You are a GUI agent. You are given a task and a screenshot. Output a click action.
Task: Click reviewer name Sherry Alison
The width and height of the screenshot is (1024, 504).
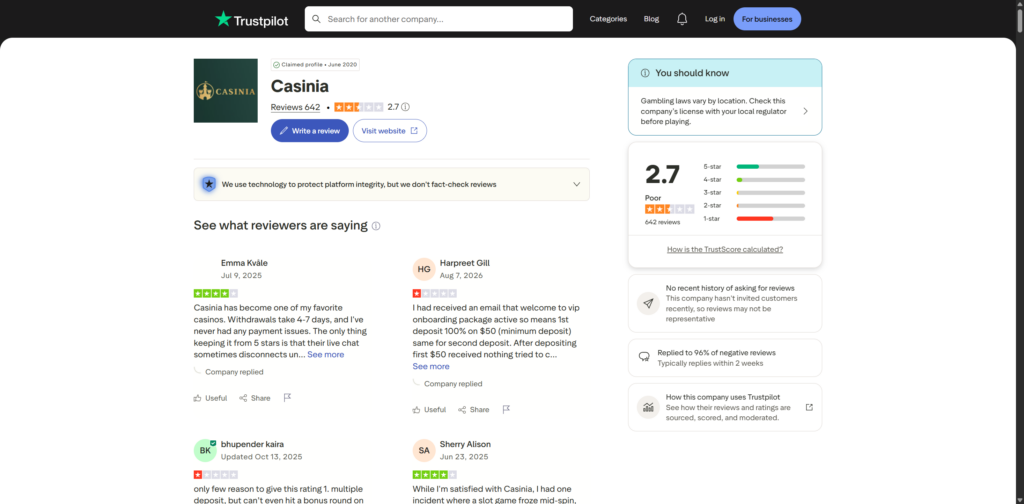466,444
